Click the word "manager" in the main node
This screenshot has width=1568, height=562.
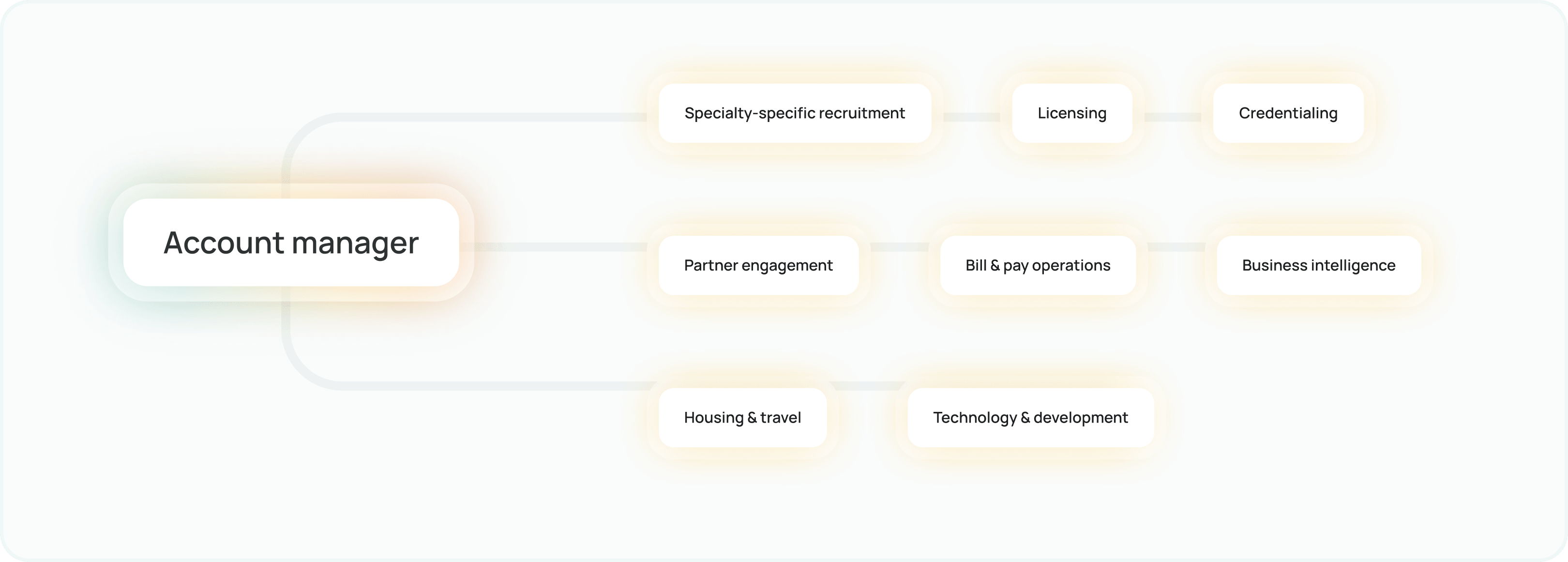(356, 243)
